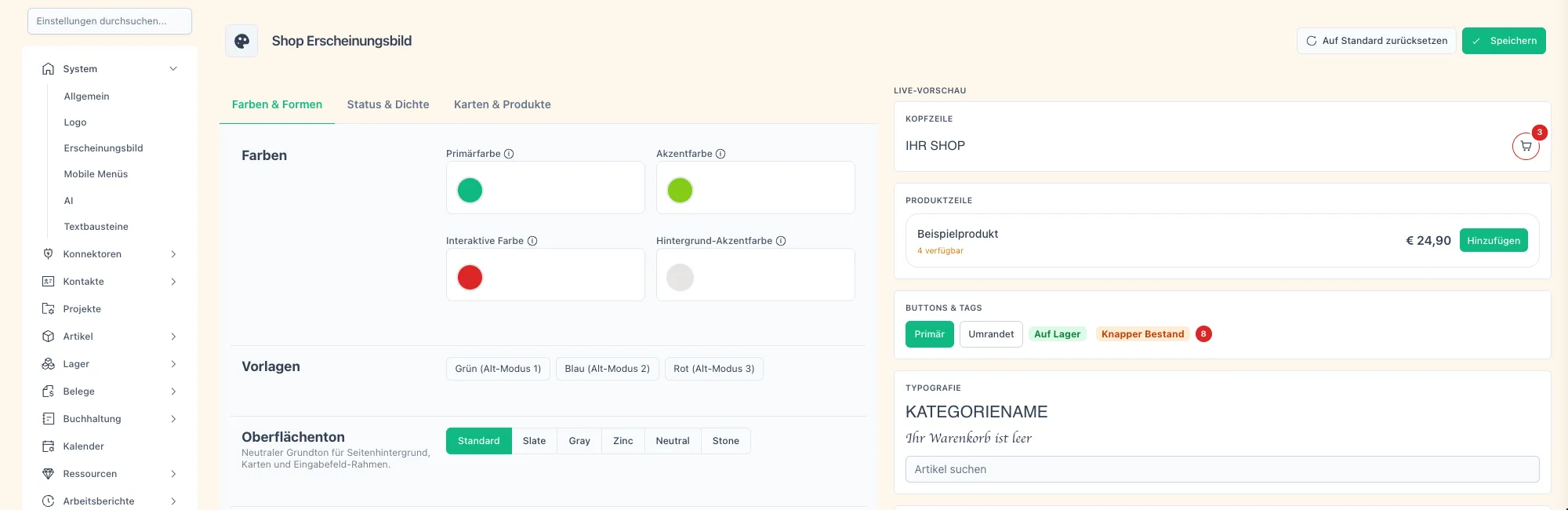Click the info icon next to Interaktive Farbe
The height and width of the screenshot is (510, 1568).
532,241
